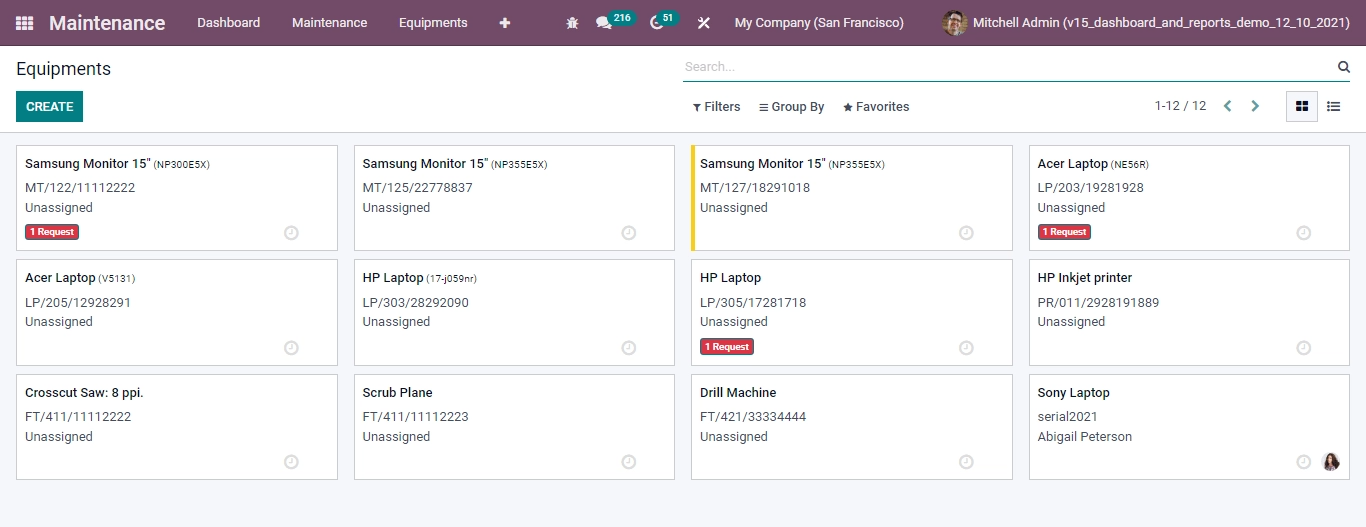Click Mitchell Admin user avatar
This screenshot has width=1366, height=527.
pyautogui.click(x=955, y=23)
